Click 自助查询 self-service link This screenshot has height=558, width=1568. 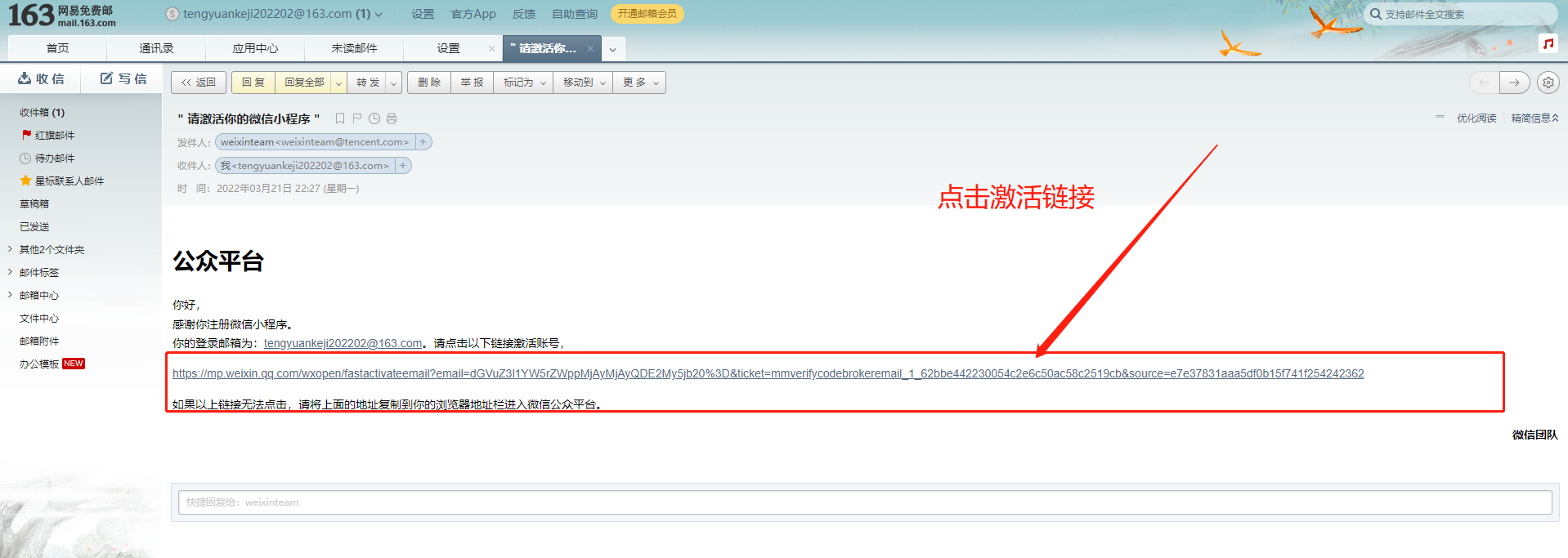pos(575,14)
